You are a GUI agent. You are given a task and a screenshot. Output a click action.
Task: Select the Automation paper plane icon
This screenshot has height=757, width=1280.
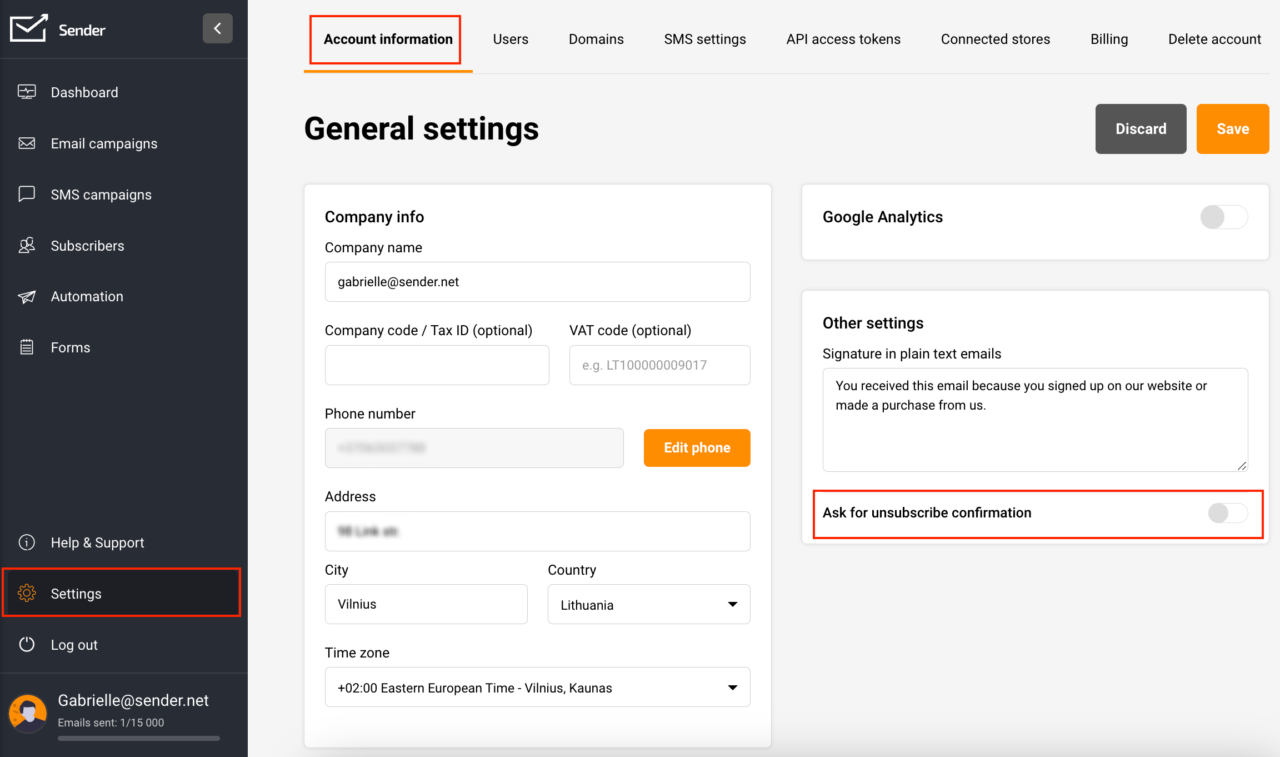click(x=27, y=296)
